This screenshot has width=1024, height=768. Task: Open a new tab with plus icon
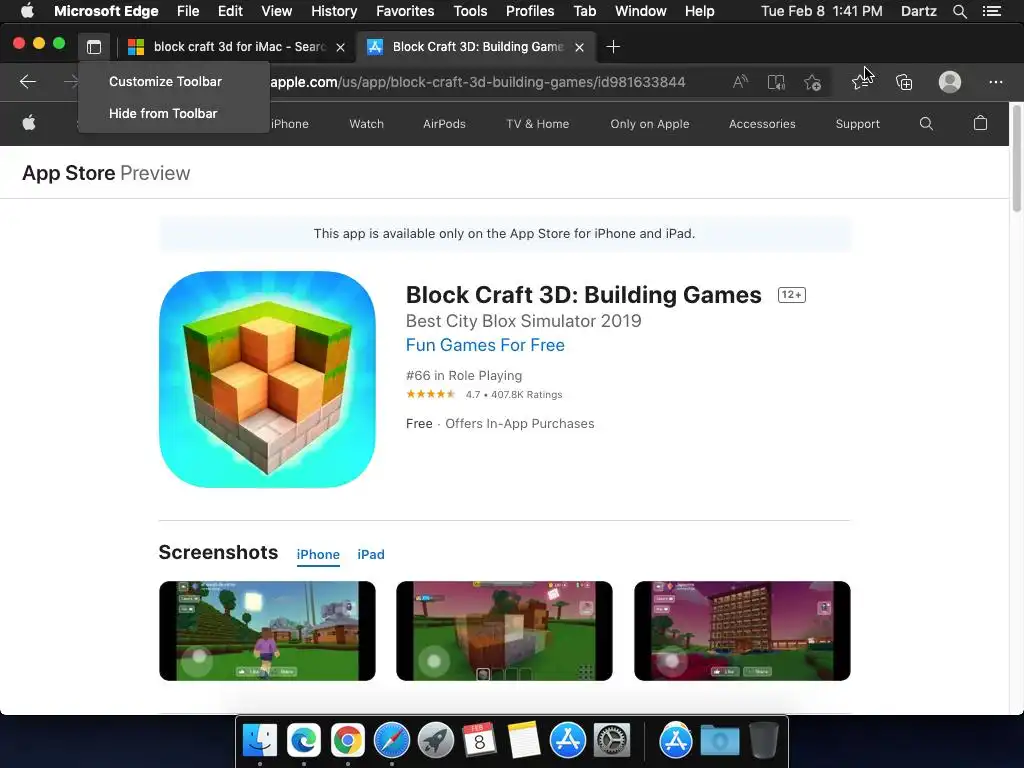[x=613, y=47]
